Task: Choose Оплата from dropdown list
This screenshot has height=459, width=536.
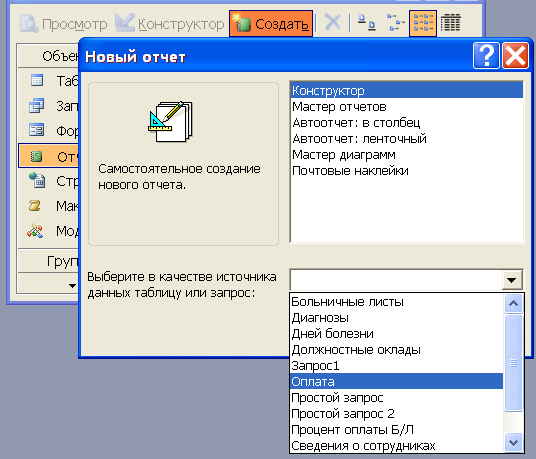Action: [397, 381]
